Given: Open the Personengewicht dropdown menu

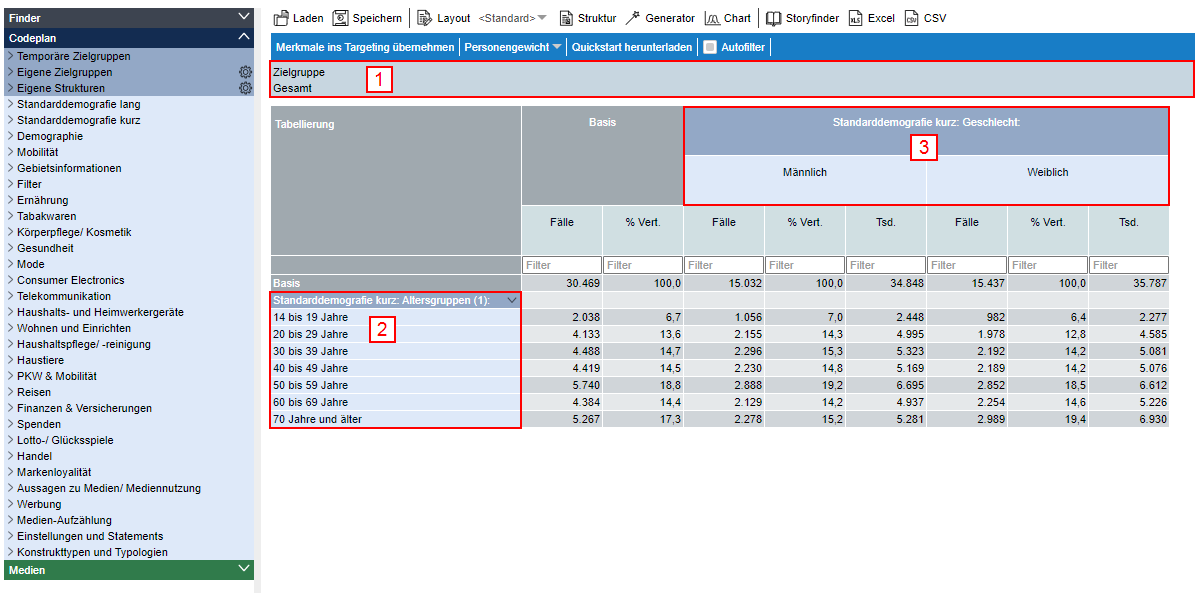Looking at the screenshot, I should point(513,47).
